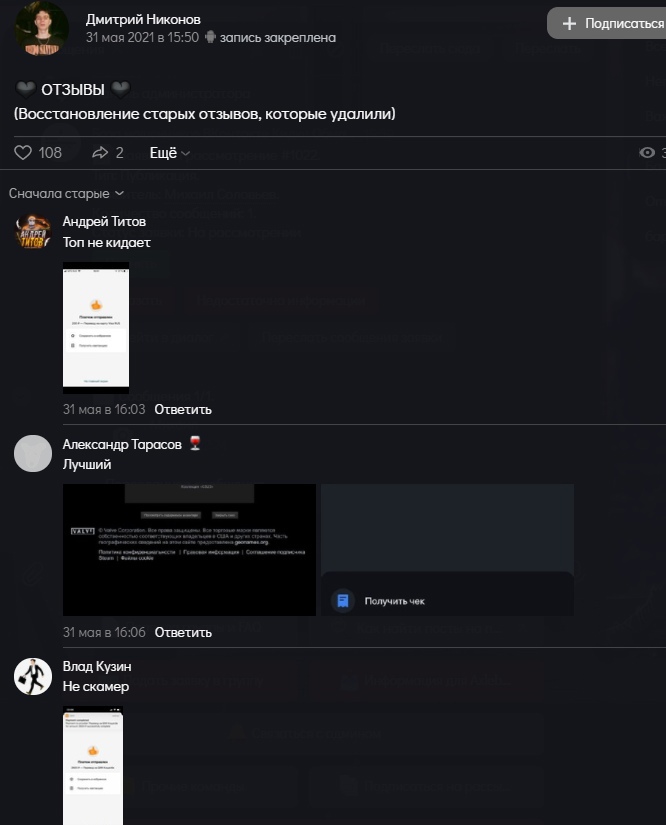Open the post date 31 мая 2021 link
The image size is (666, 825).
(x=143, y=37)
